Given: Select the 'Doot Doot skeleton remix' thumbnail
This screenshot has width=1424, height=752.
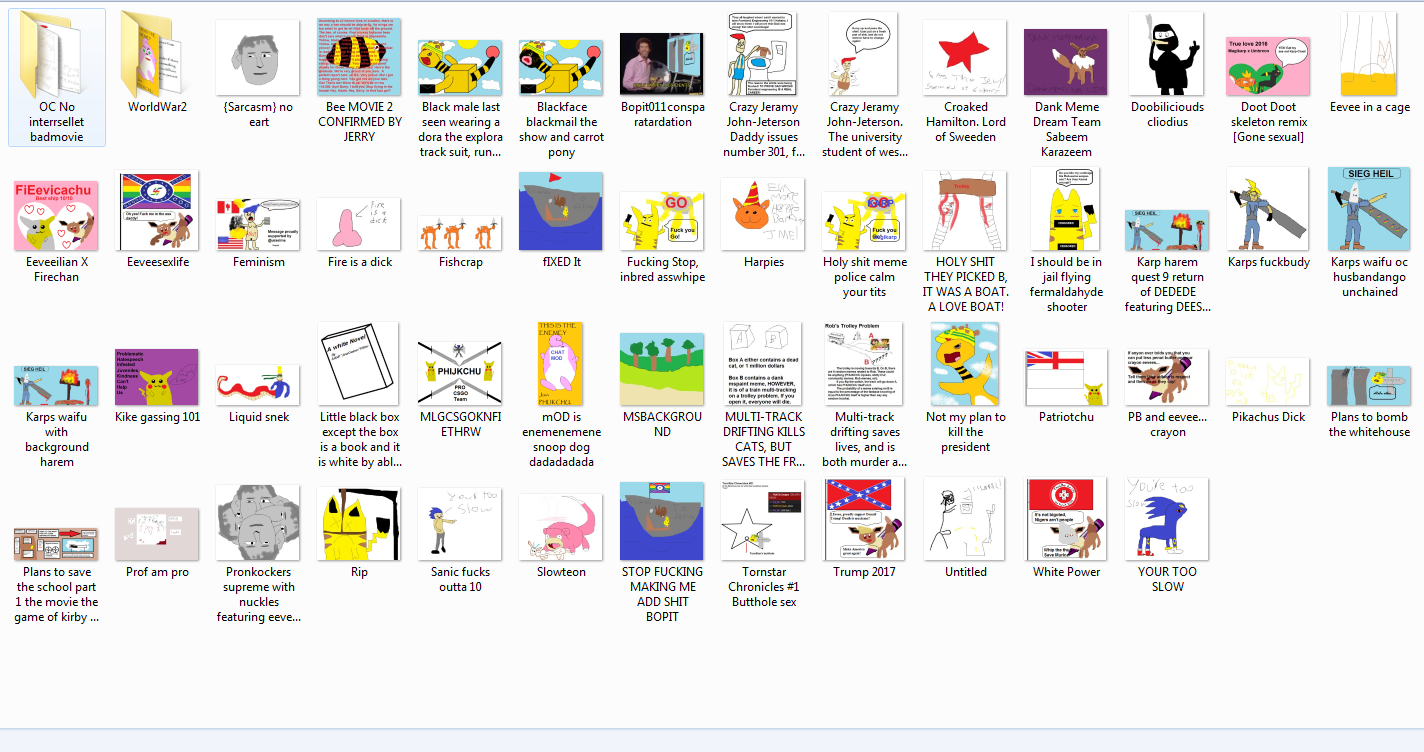Looking at the screenshot, I should [1268, 66].
